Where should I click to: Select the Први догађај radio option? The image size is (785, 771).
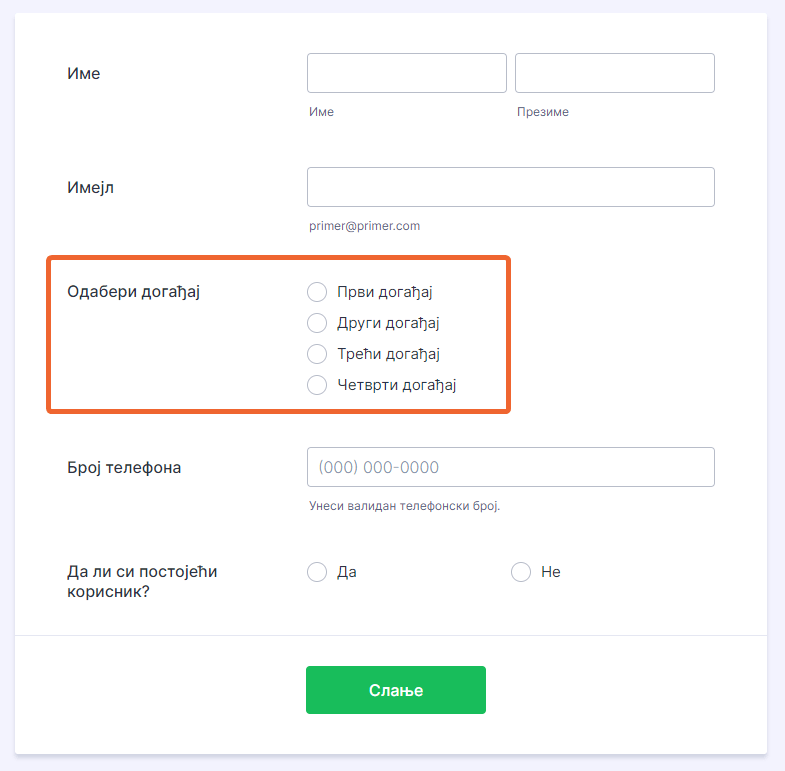[x=317, y=292]
